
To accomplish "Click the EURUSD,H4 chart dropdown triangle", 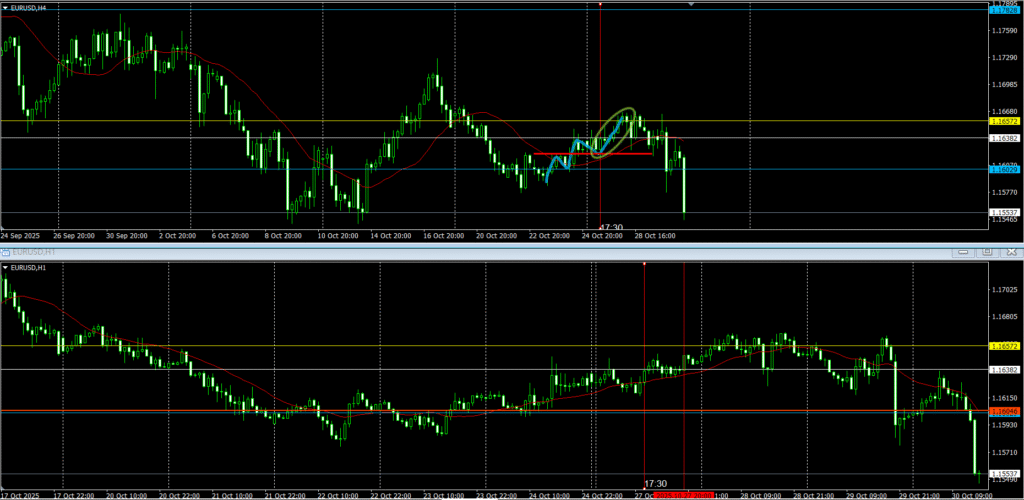I will [6, 8].
